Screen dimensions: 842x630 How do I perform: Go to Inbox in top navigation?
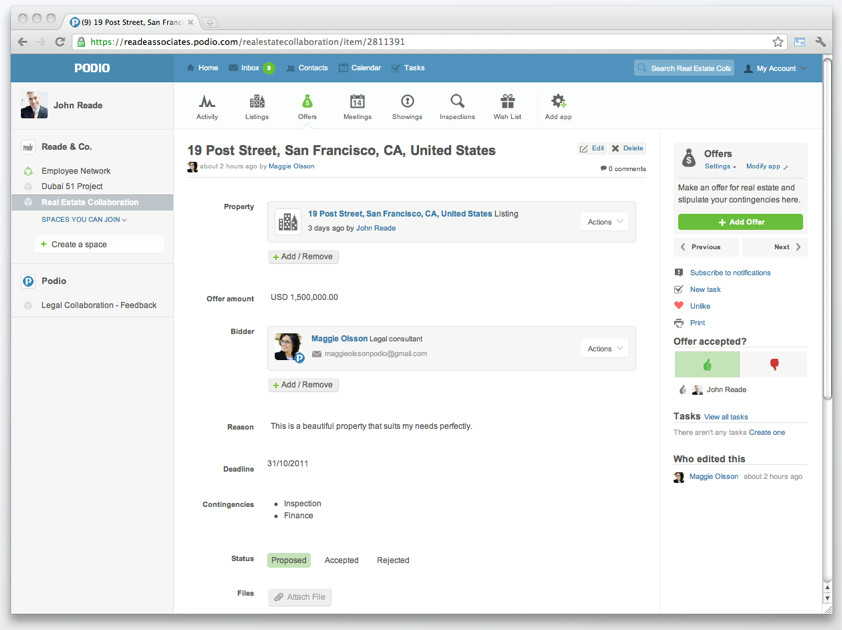click(250, 68)
